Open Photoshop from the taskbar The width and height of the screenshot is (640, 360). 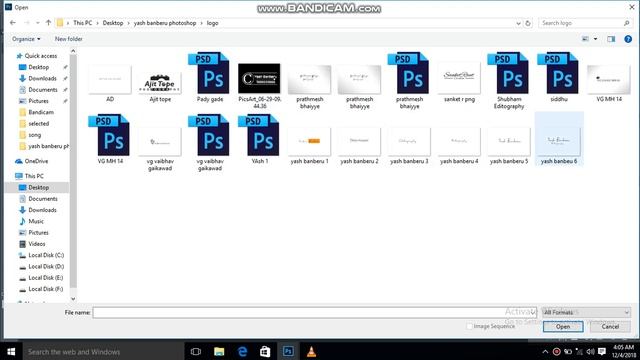[x=288, y=351]
